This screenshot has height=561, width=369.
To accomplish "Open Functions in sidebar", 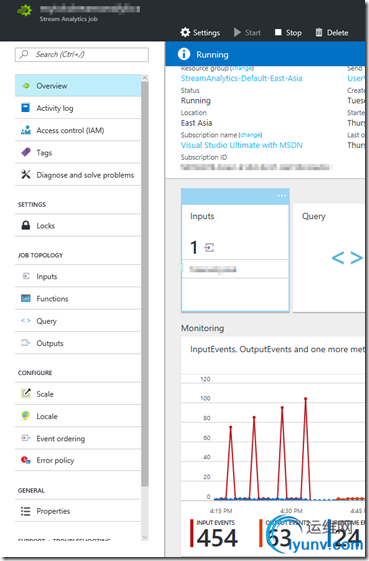I will coord(78,299).
